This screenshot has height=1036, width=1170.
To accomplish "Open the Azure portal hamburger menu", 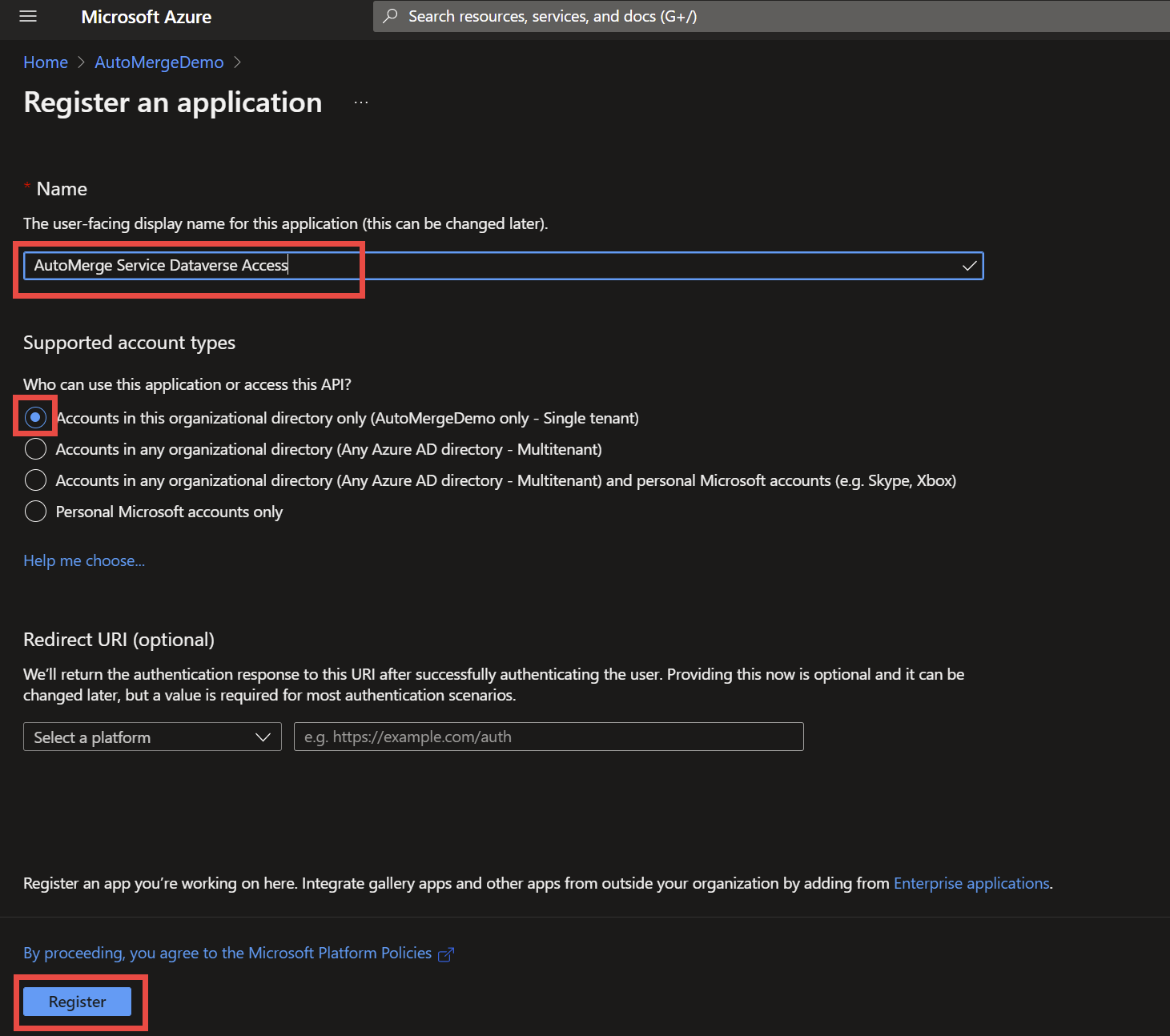I will (28, 17).
